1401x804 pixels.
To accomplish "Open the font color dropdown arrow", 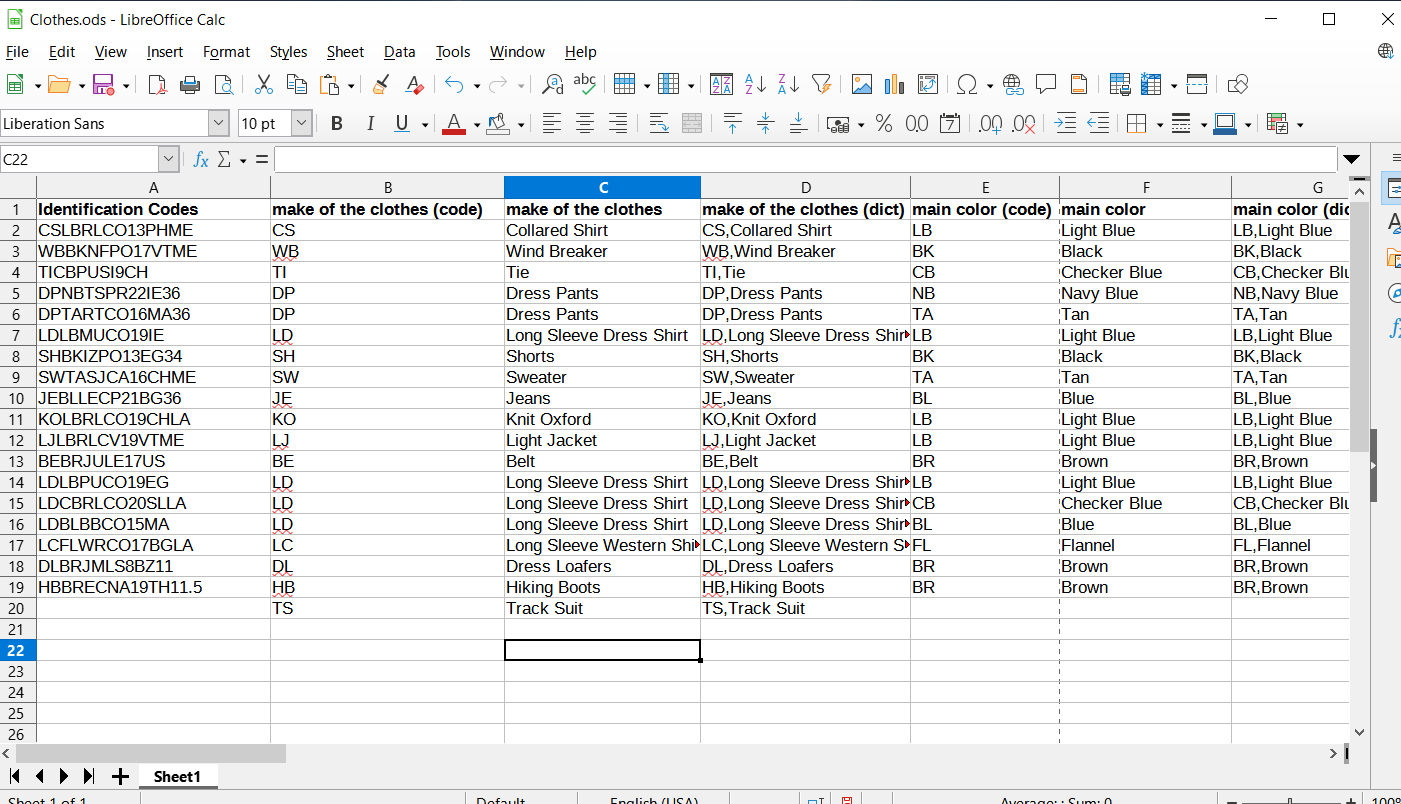I will [477, 125].
